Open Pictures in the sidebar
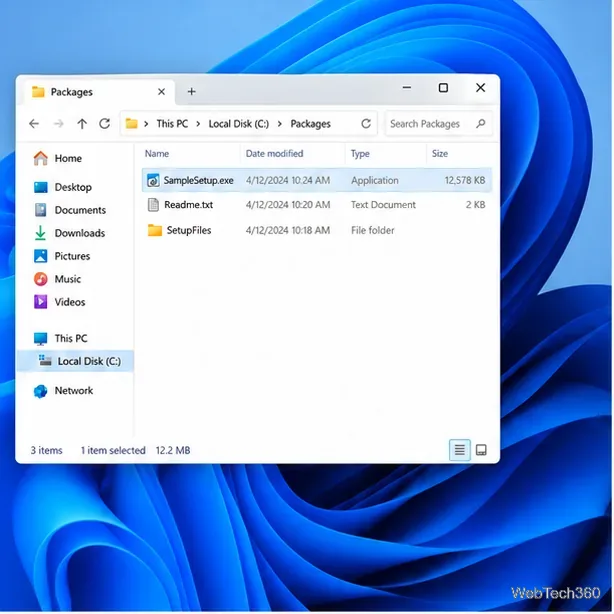This screenshot has height=614, width=614. [x=63, y=256]
